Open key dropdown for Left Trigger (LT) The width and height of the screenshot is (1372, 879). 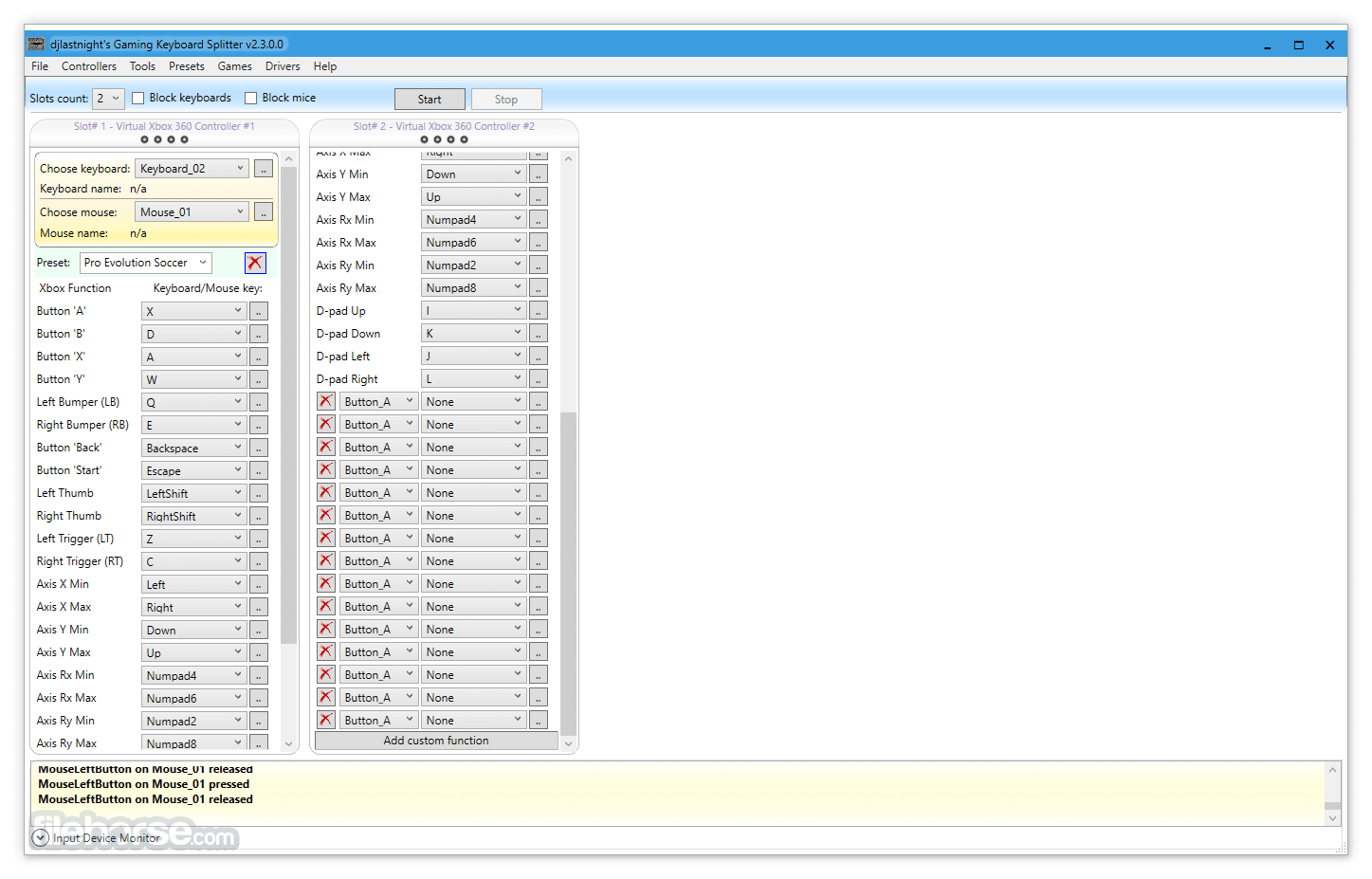click(x=194, y=539)
